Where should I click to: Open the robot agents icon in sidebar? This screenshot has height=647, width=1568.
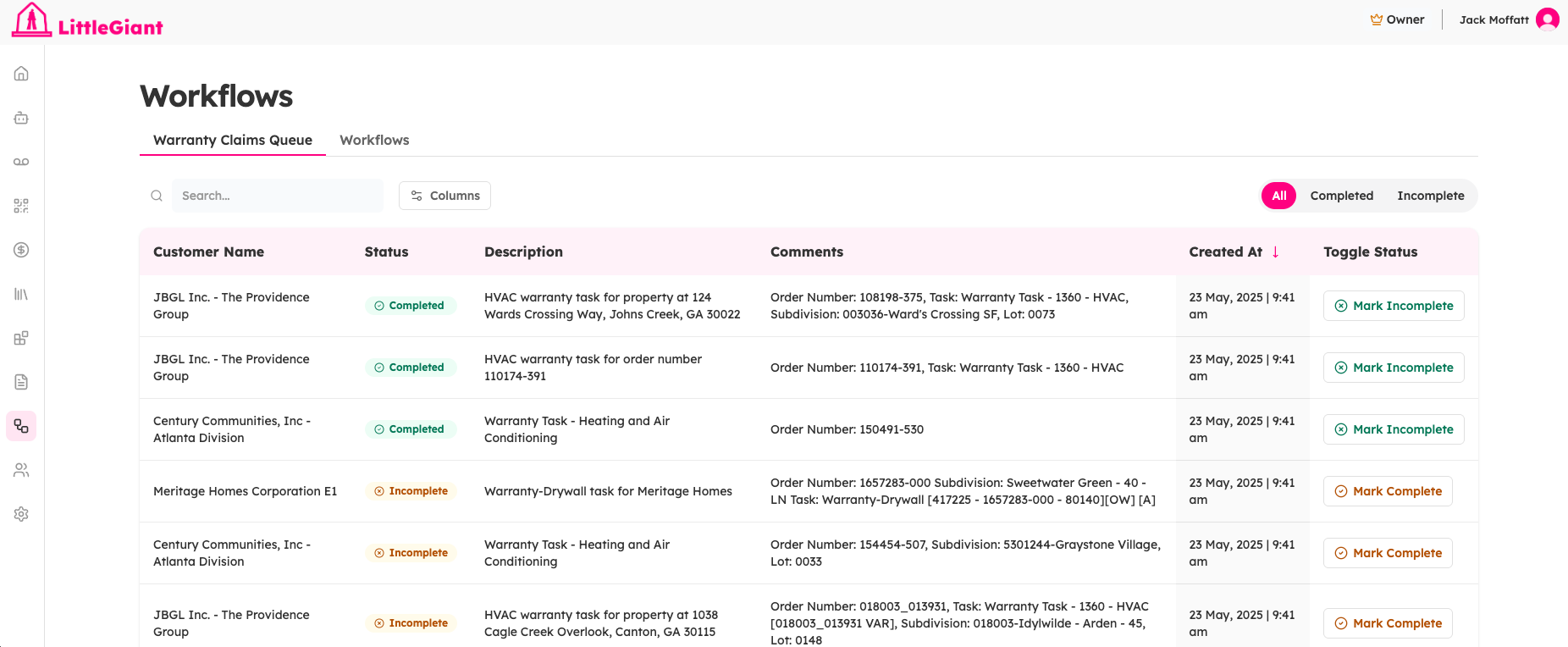click(21, 118)
